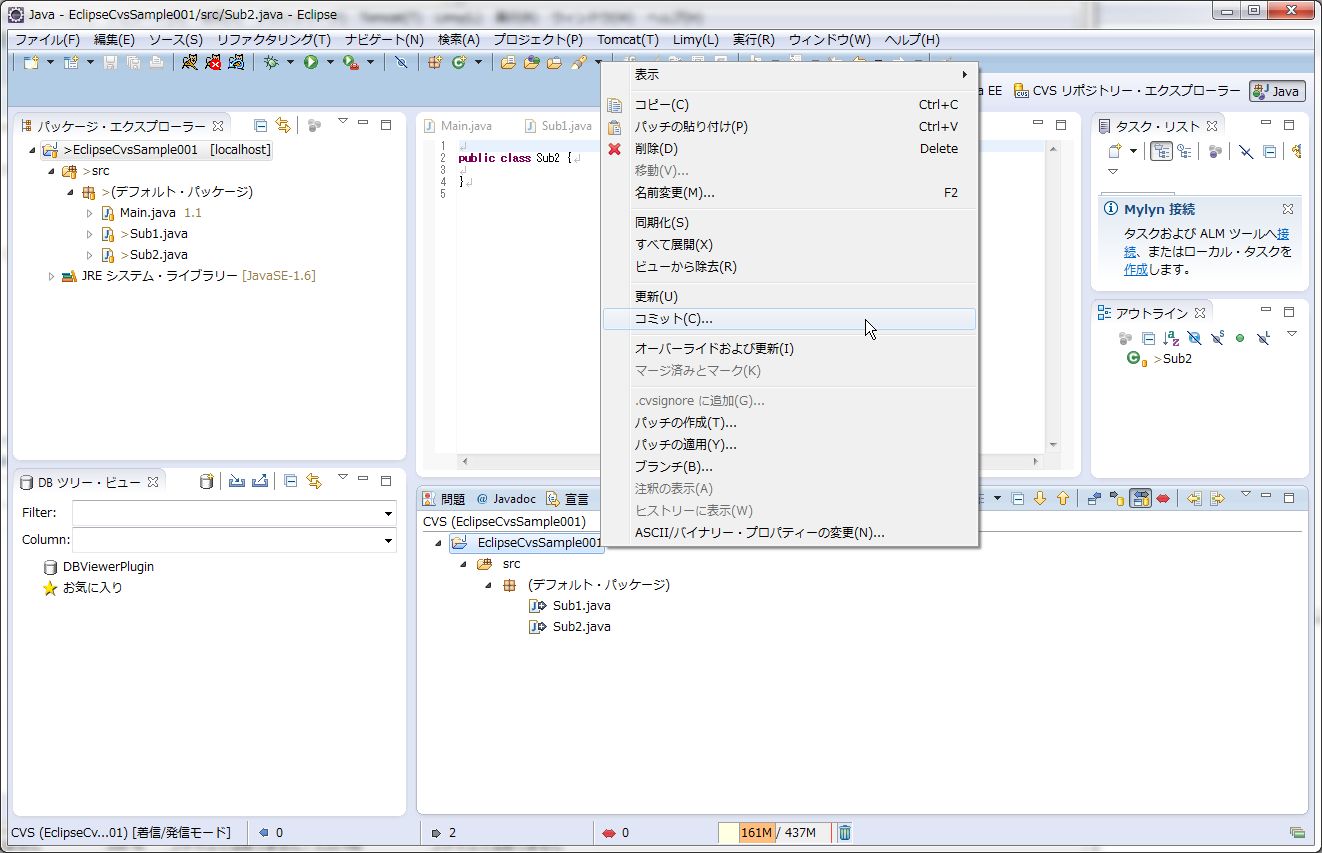Click inside the Column input field
Viewport: 1322px width, 853px height.
[230, 540]
